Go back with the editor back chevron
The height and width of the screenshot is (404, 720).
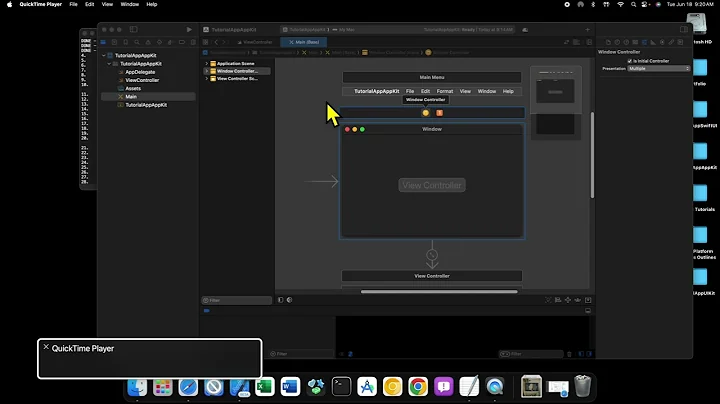(216, 42)
